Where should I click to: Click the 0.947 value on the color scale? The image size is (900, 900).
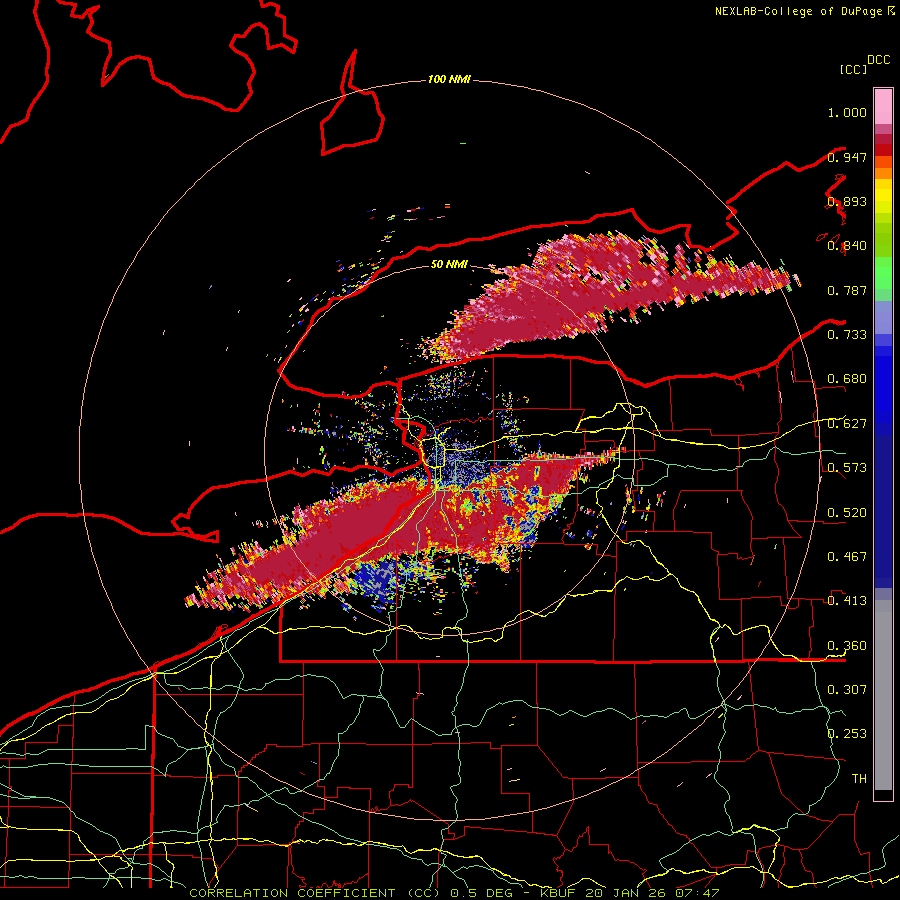click(x=847, y=157)
